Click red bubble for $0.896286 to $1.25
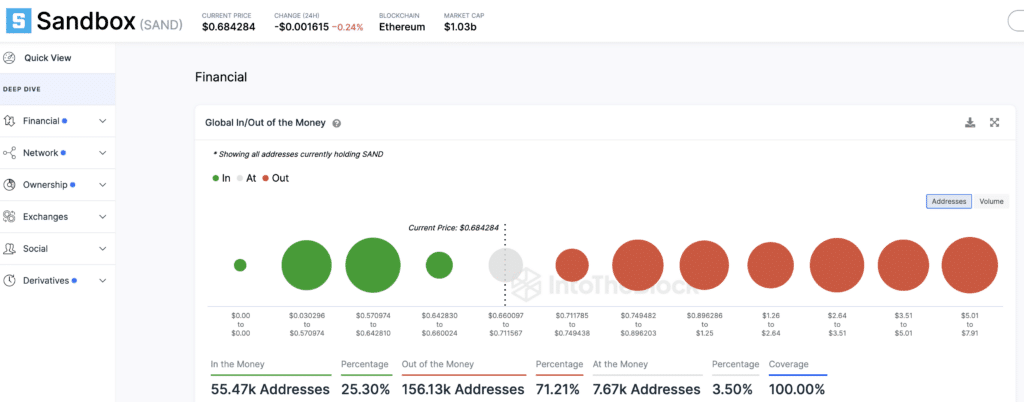The width and height of the screenshot is (1024, 402). coord(704,265)
